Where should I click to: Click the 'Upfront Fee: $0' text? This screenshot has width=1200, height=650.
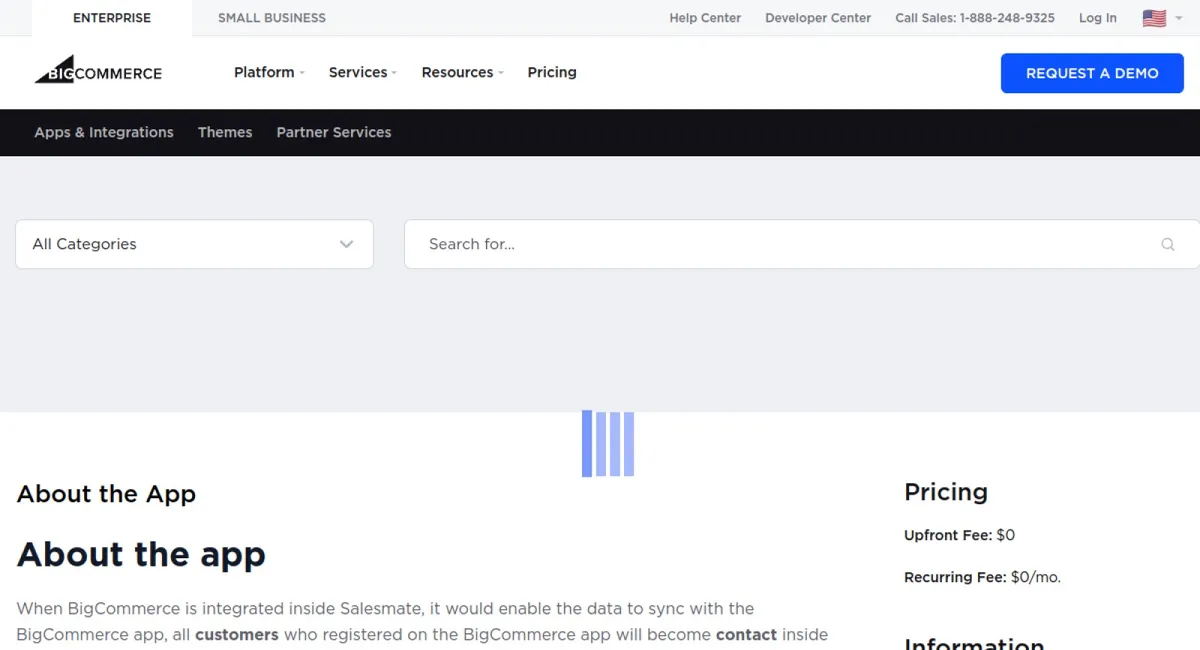click(x=959, y=535)
